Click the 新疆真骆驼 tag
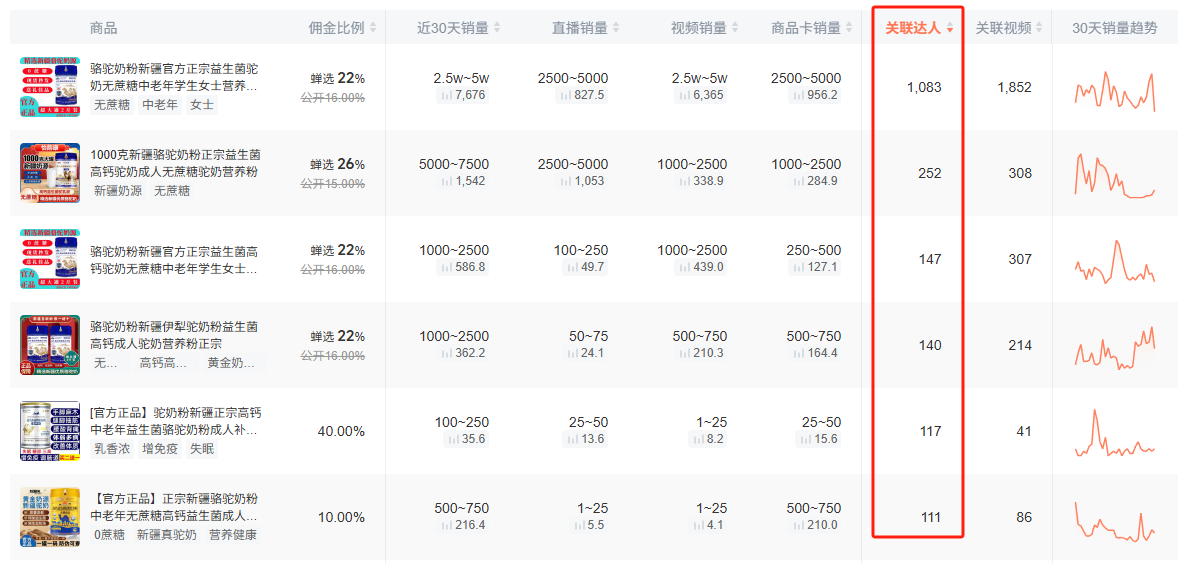 [x=167, y=534]
